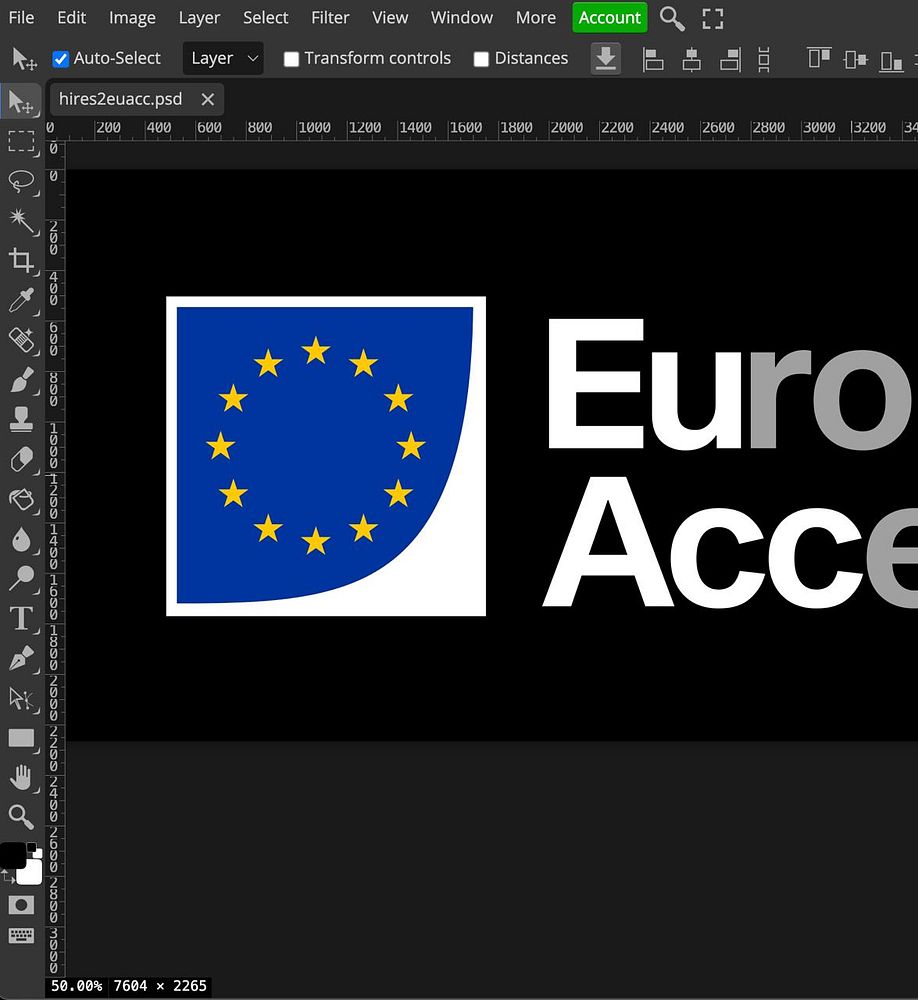
Task: Open the black foreground color swatch
Action: [x=13, y=856]
